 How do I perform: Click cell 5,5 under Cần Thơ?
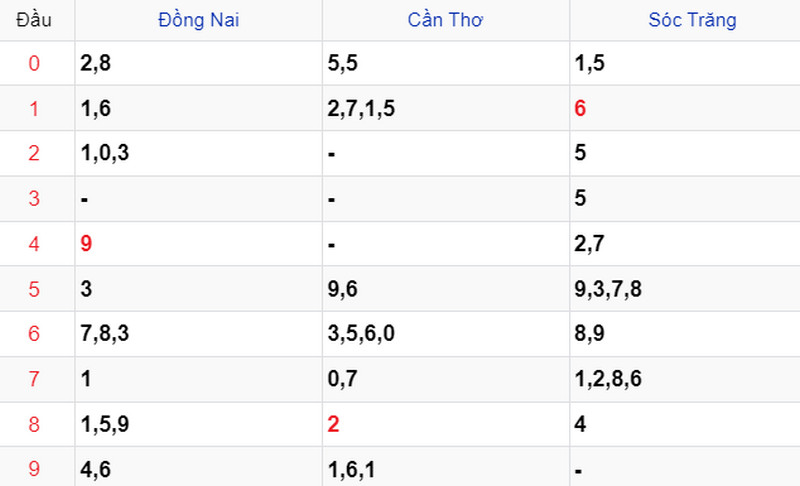coord(342,63)
